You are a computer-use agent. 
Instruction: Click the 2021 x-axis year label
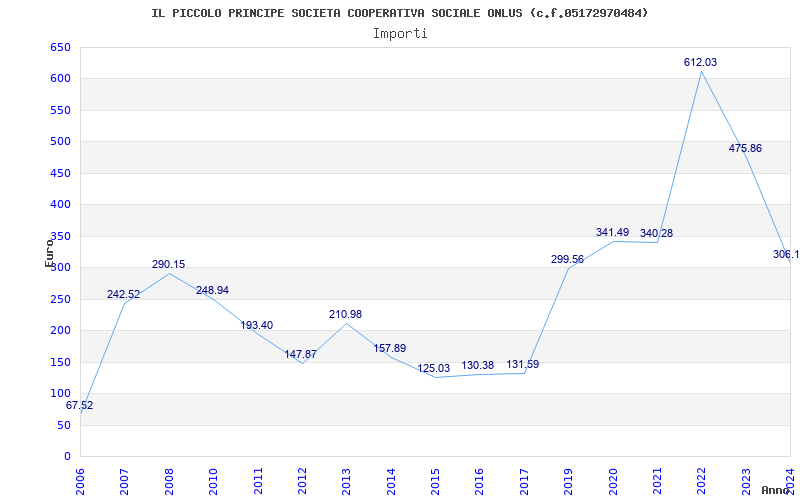657,481
